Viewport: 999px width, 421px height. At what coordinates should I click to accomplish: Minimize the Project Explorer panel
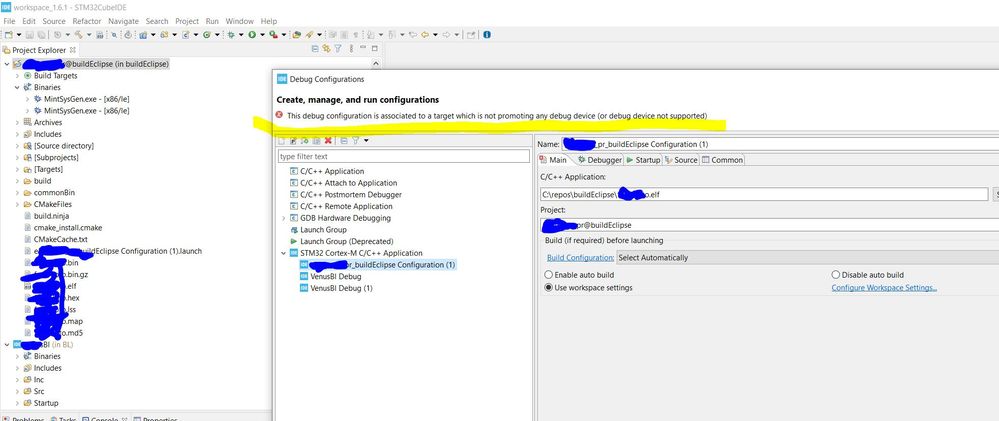click(x=363, y=49)
